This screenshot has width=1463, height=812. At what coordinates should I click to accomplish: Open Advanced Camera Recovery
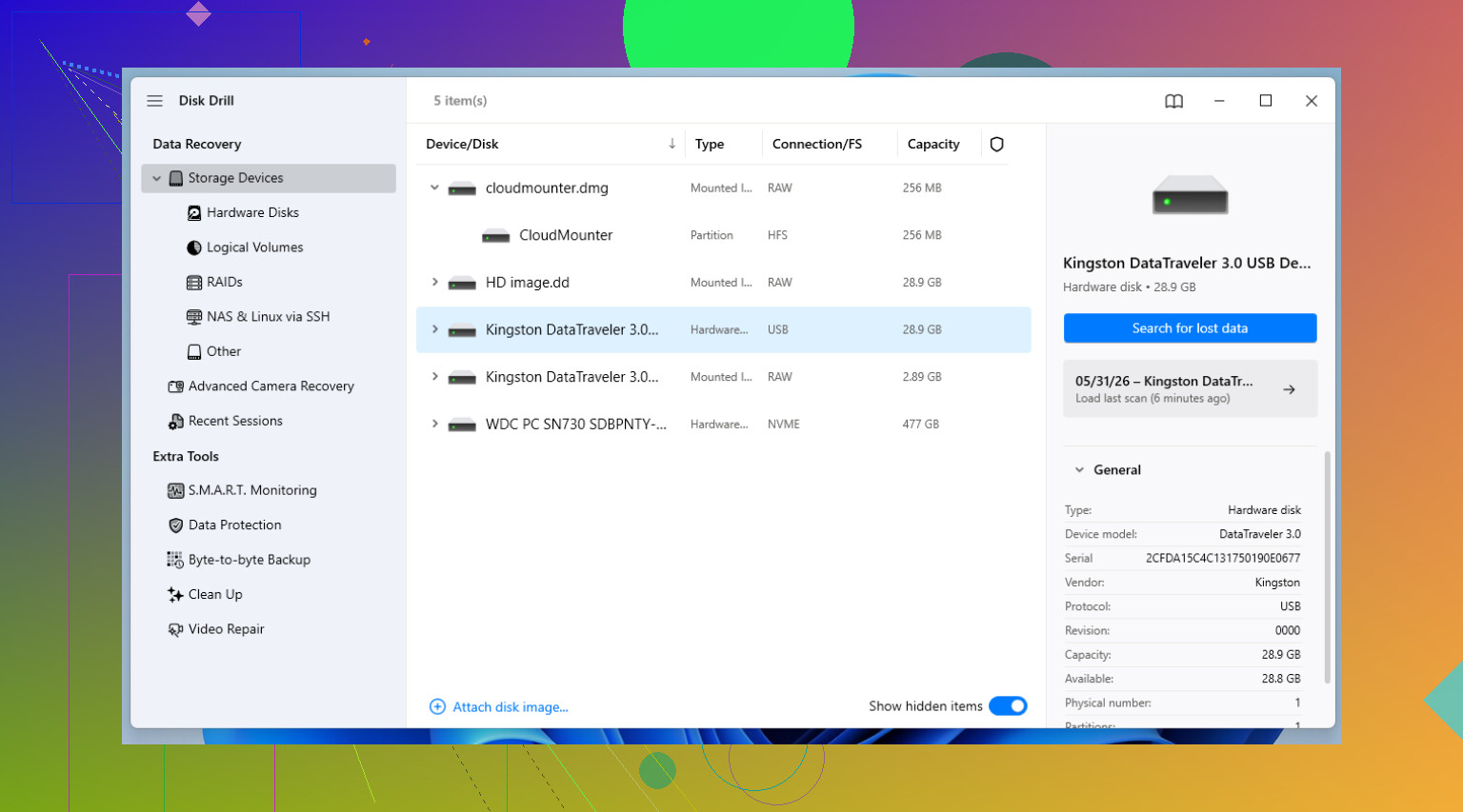(x=271, y=386)
